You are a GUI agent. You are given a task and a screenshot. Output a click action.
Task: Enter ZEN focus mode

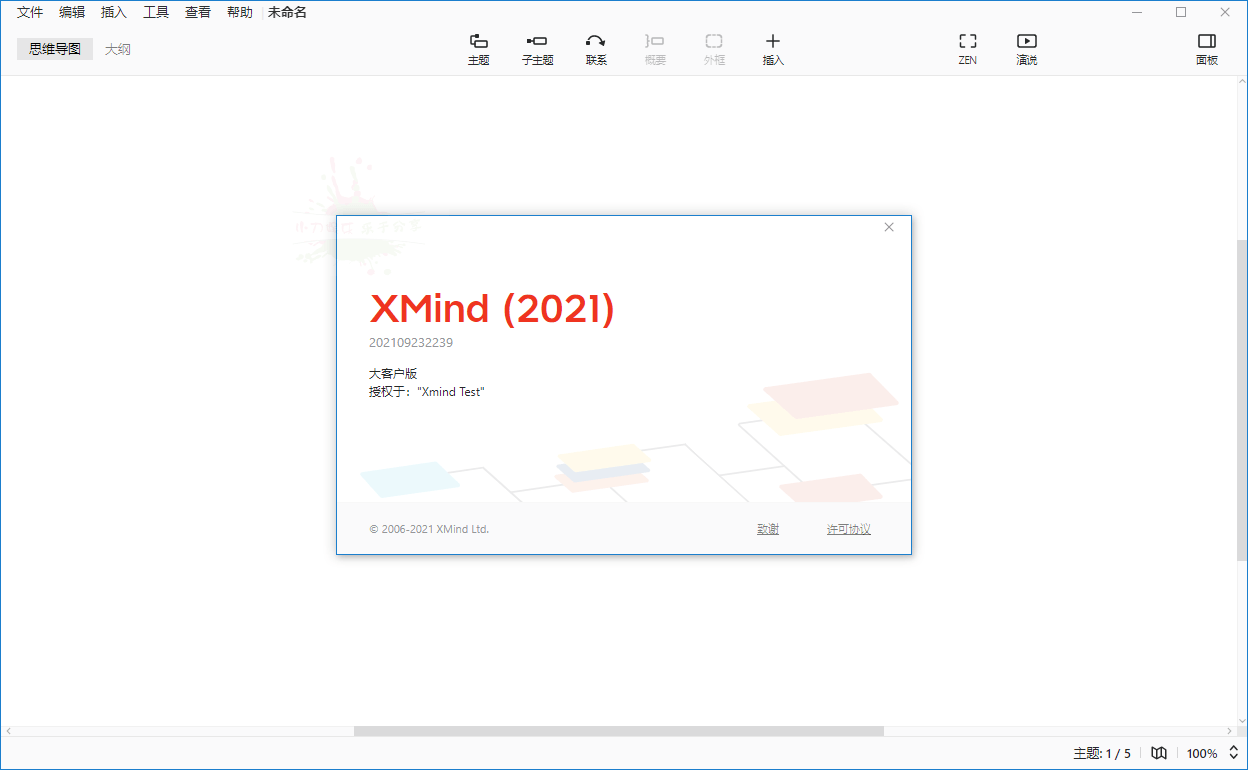coord(967,48)
